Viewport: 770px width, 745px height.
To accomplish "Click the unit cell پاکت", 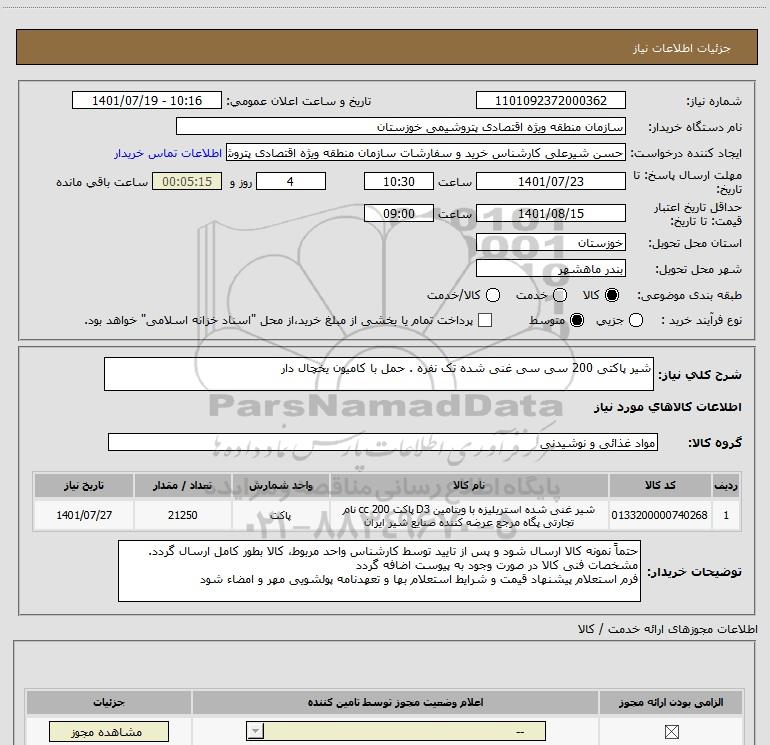I will tap(280, 515).
